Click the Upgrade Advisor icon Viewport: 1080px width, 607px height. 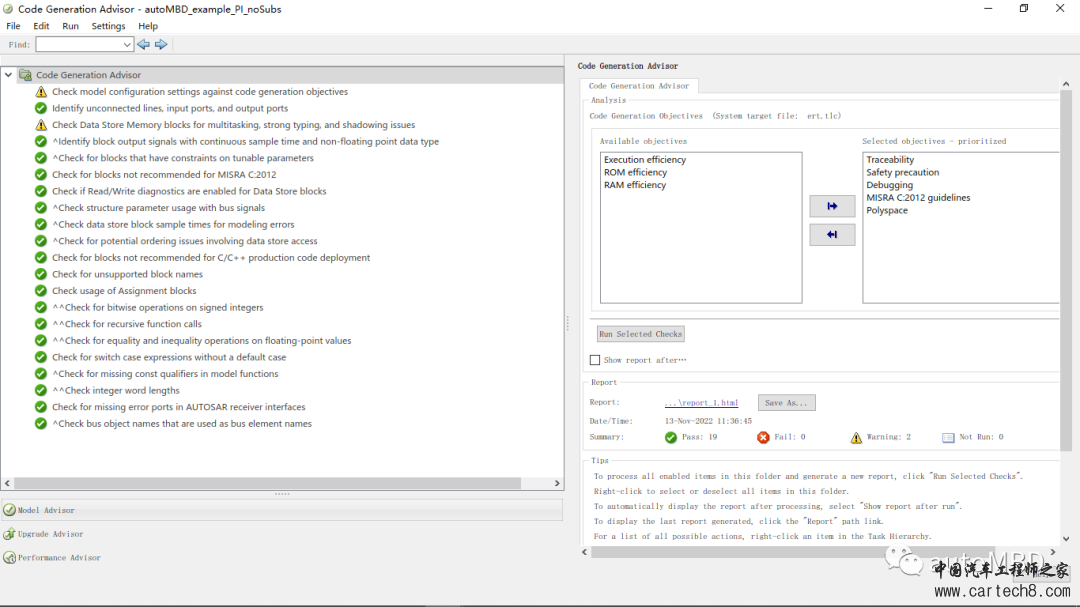(x=10, y=534)
